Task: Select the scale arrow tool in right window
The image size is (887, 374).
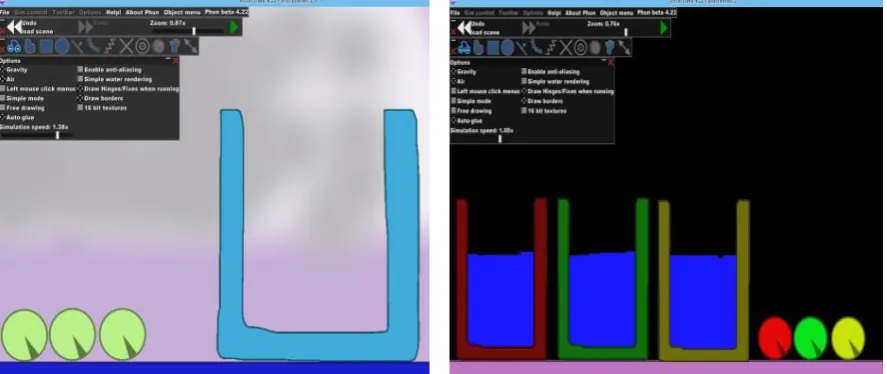Action: click(624, 48)
